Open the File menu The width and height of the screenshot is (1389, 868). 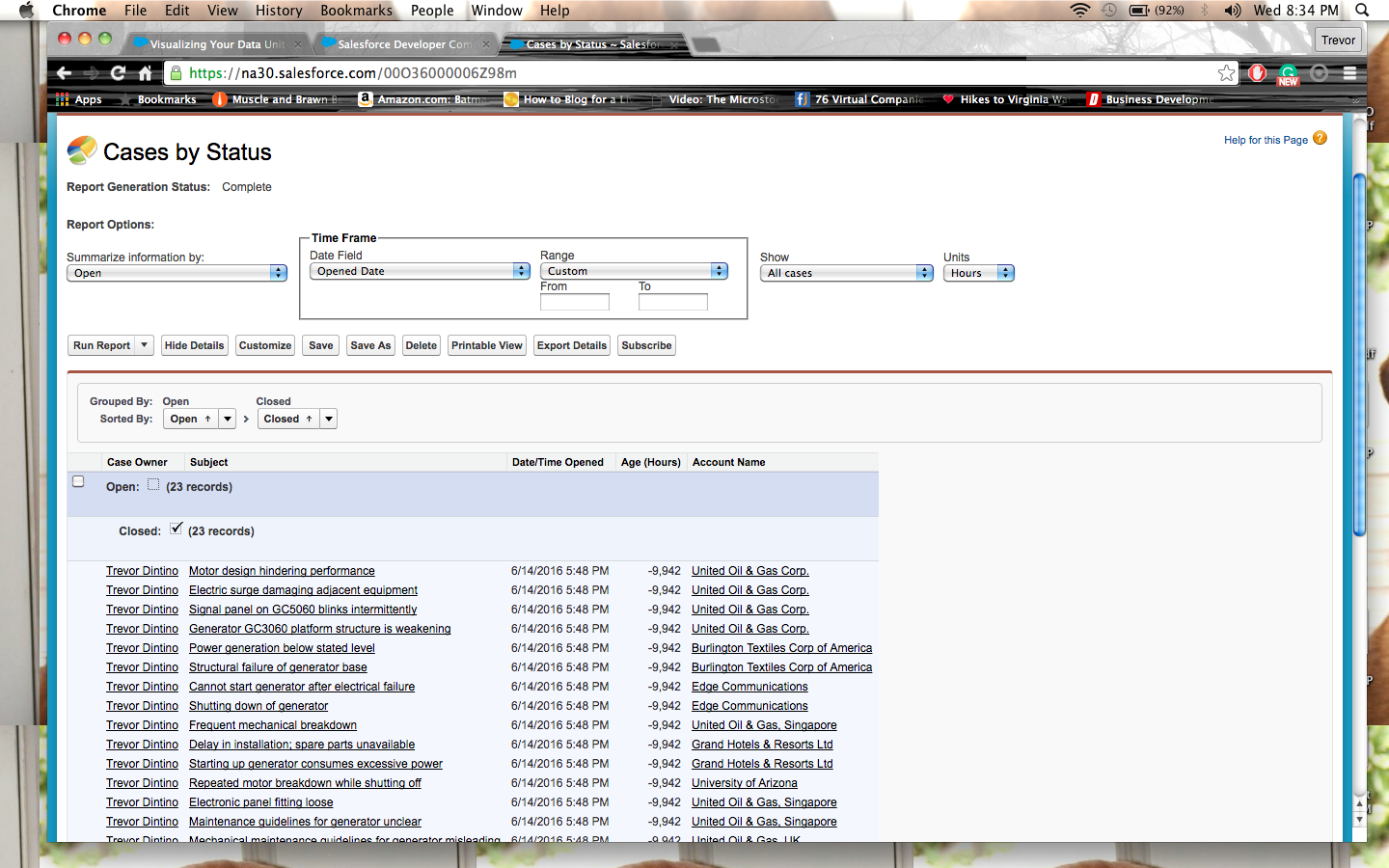135,11
